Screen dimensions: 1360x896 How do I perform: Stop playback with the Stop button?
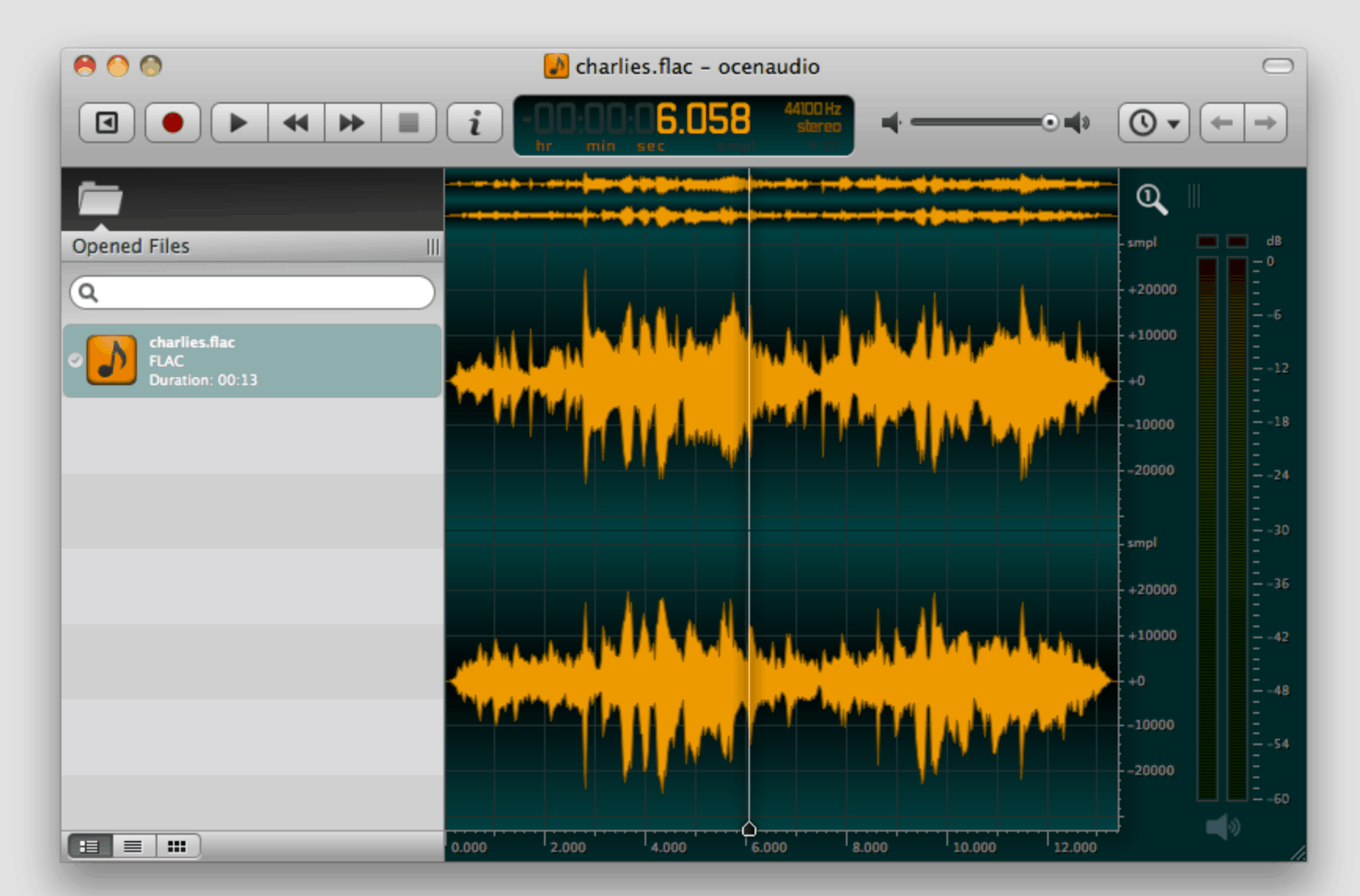pos(409,123)
